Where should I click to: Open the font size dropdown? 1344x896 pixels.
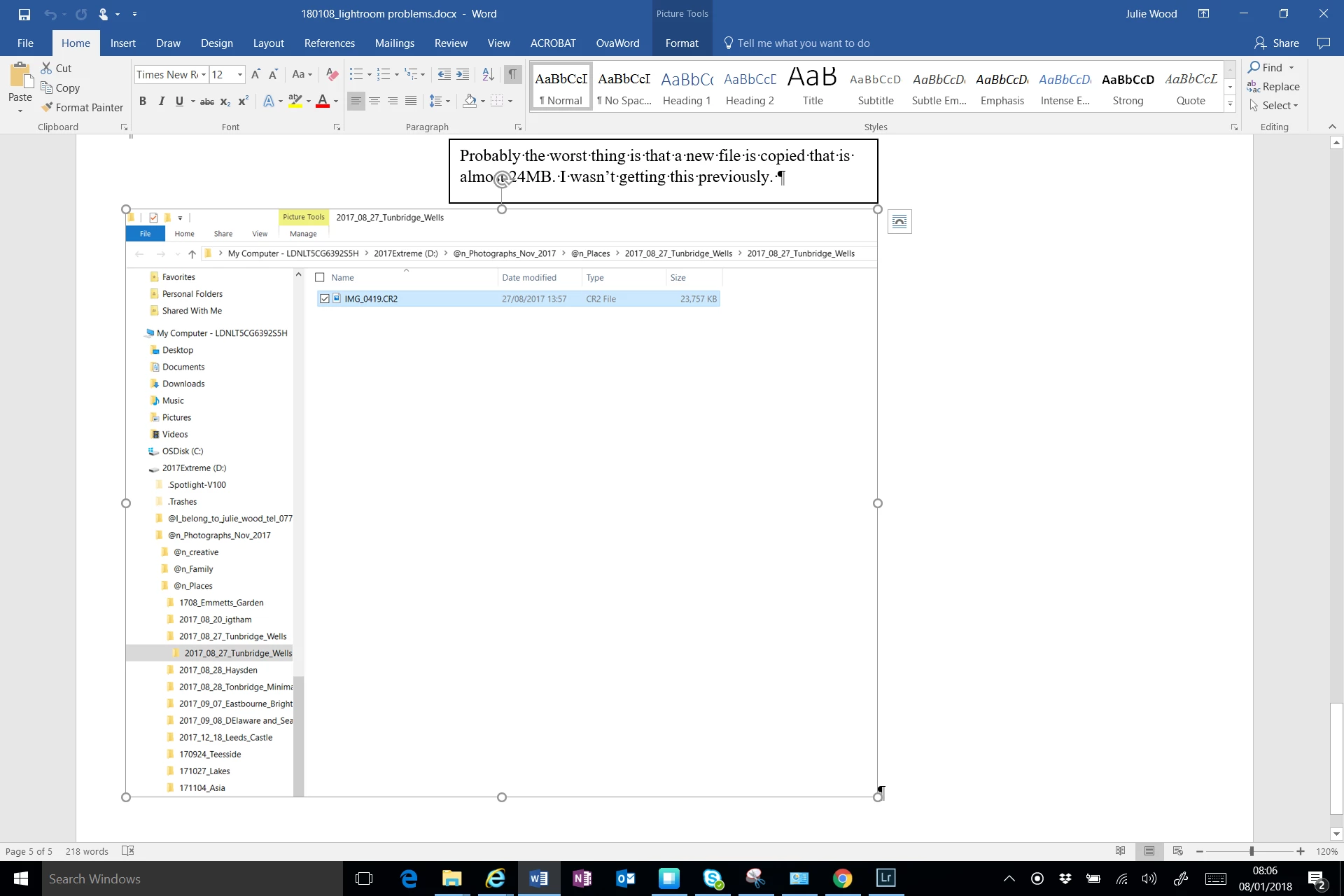coord(240,75)
